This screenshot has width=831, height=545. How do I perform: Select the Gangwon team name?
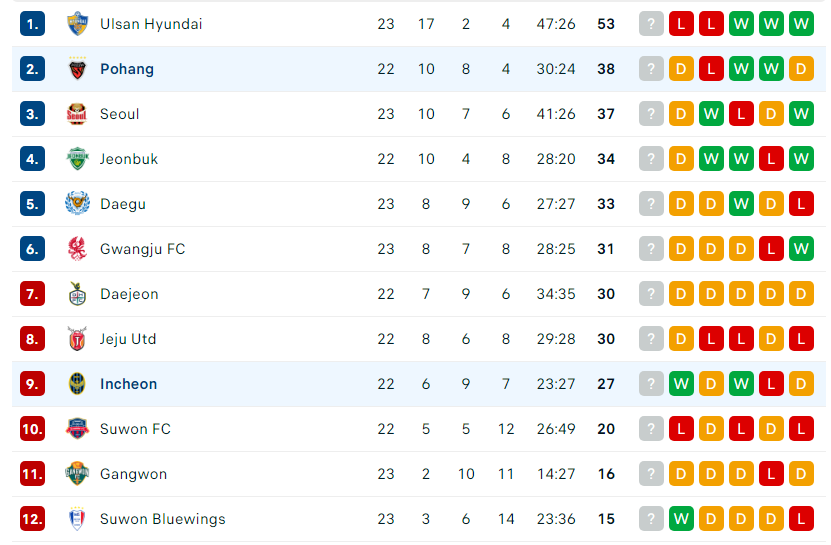(x=133, y=474)
